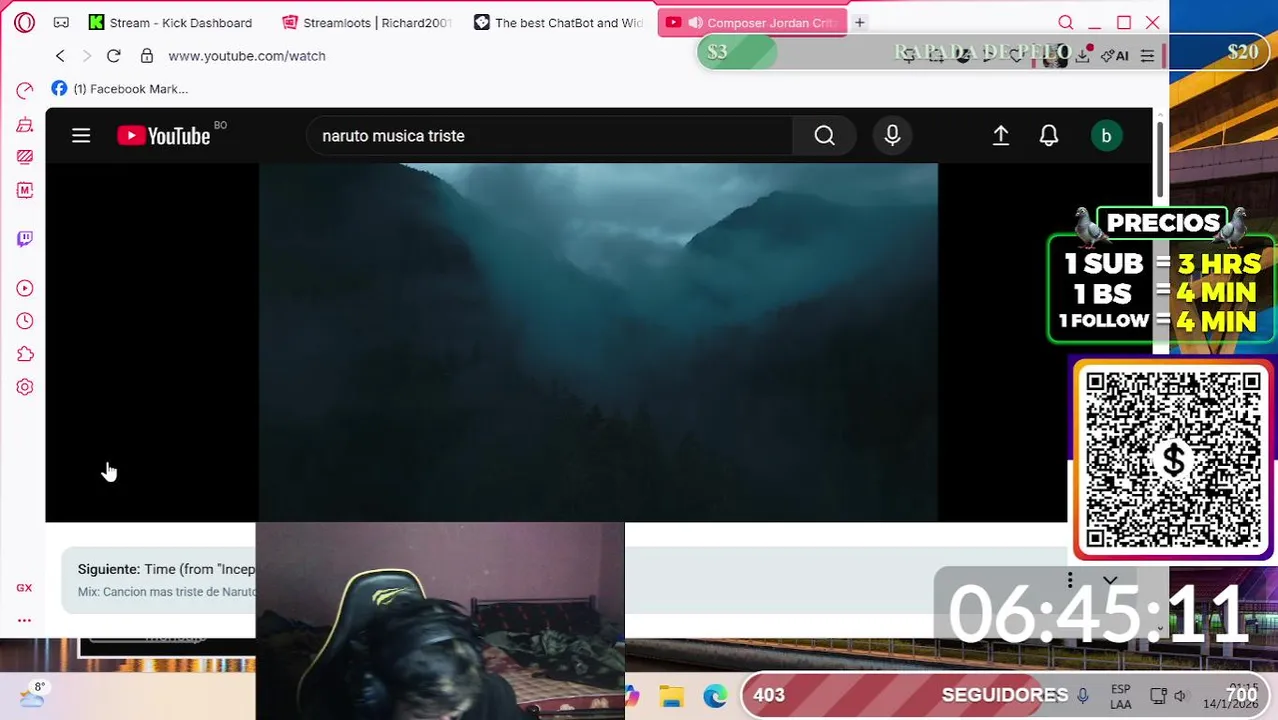
Task: Start YouTube voice search with microphone
Action: tap(892, 136)
